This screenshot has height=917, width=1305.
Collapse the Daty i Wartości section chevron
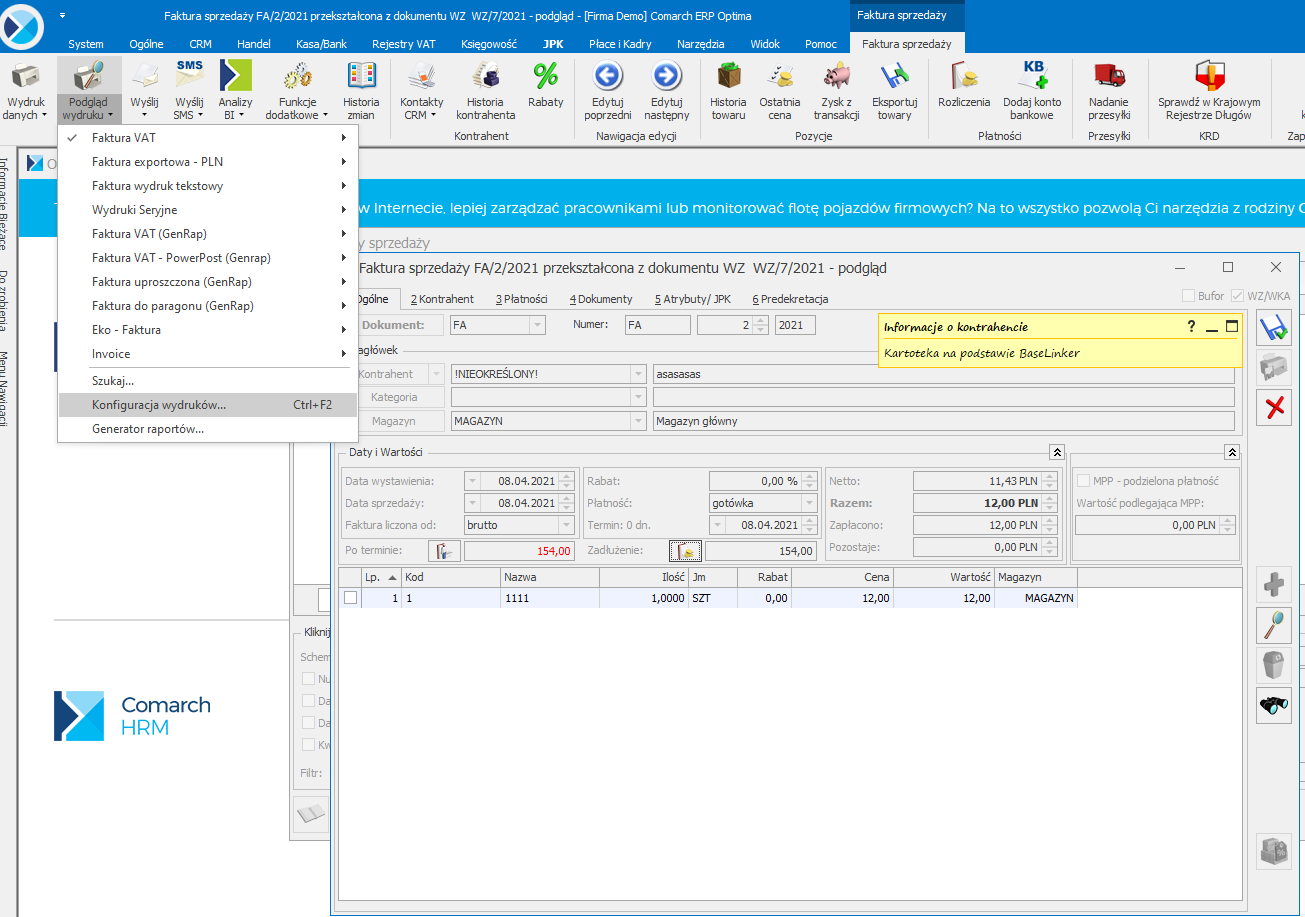coord(1056,452)
